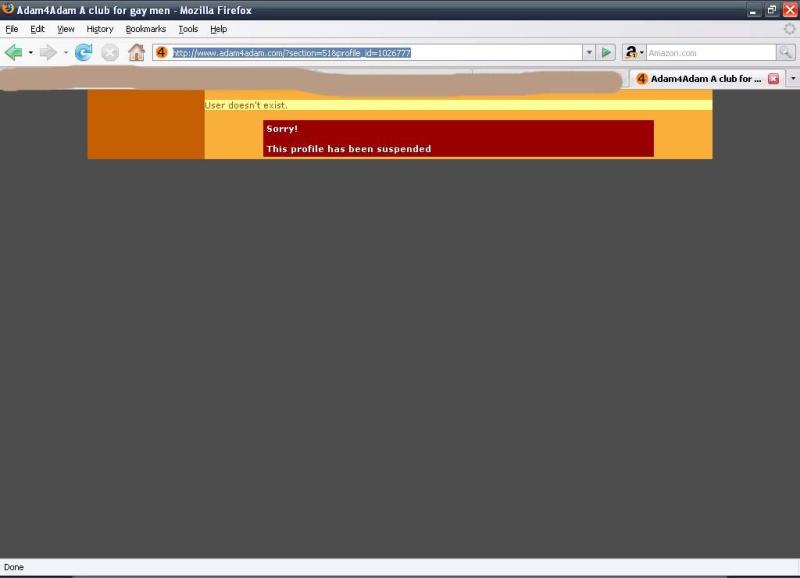The width and height of the screenshot is (800, 578).
Task: Minimize the Firefox window
Action: (x=753, y=10)
